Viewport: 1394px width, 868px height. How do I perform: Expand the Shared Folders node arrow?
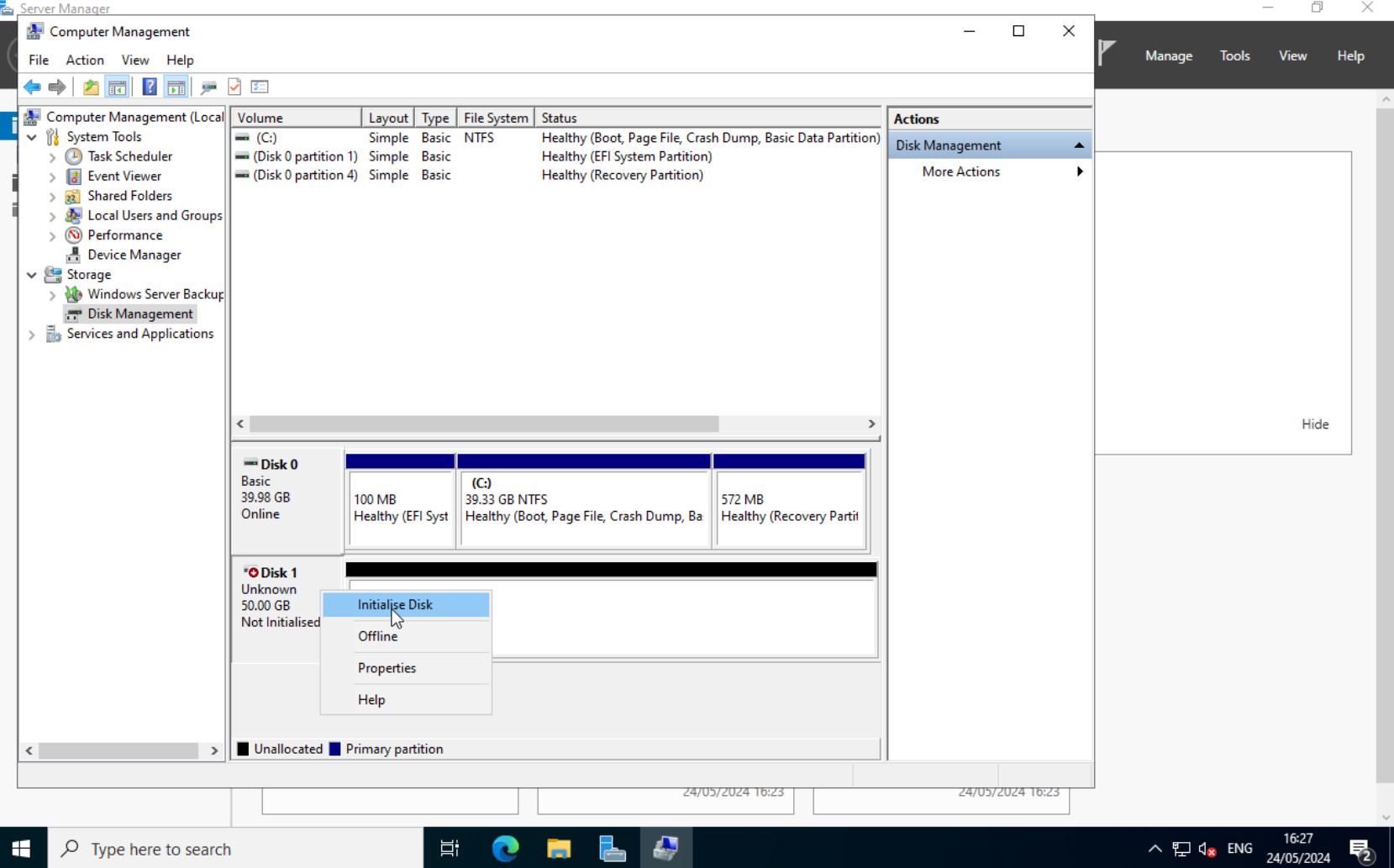[52, 197]
